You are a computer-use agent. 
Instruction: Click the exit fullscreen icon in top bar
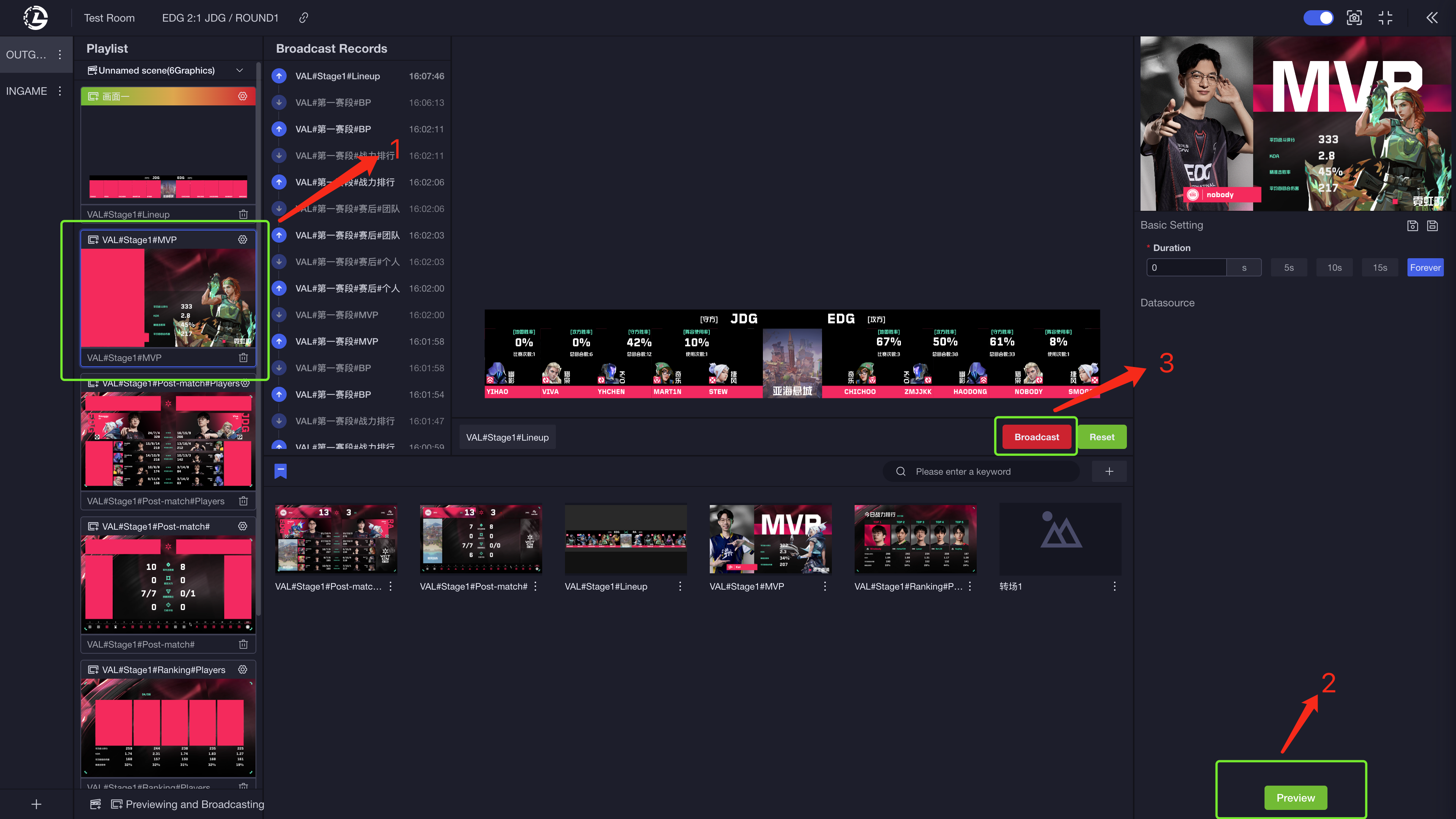(x=1385, y=18)
